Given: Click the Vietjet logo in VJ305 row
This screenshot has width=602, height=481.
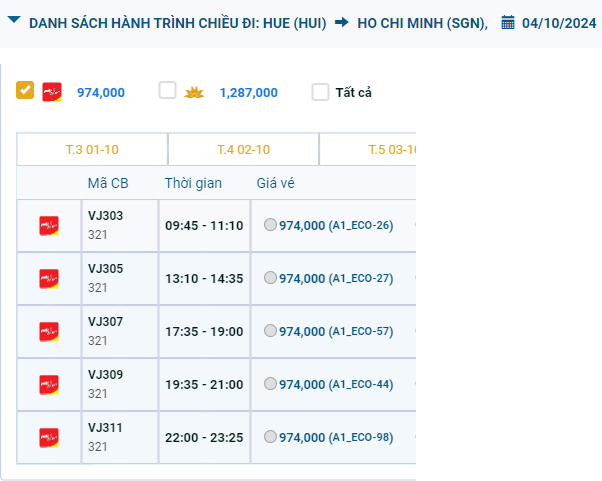Looking at the screenshot, I should 49,278.
